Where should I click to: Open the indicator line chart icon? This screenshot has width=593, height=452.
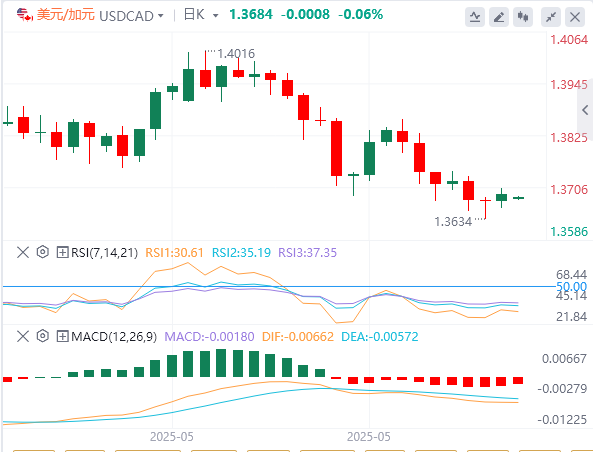click(x=475, y=17)
